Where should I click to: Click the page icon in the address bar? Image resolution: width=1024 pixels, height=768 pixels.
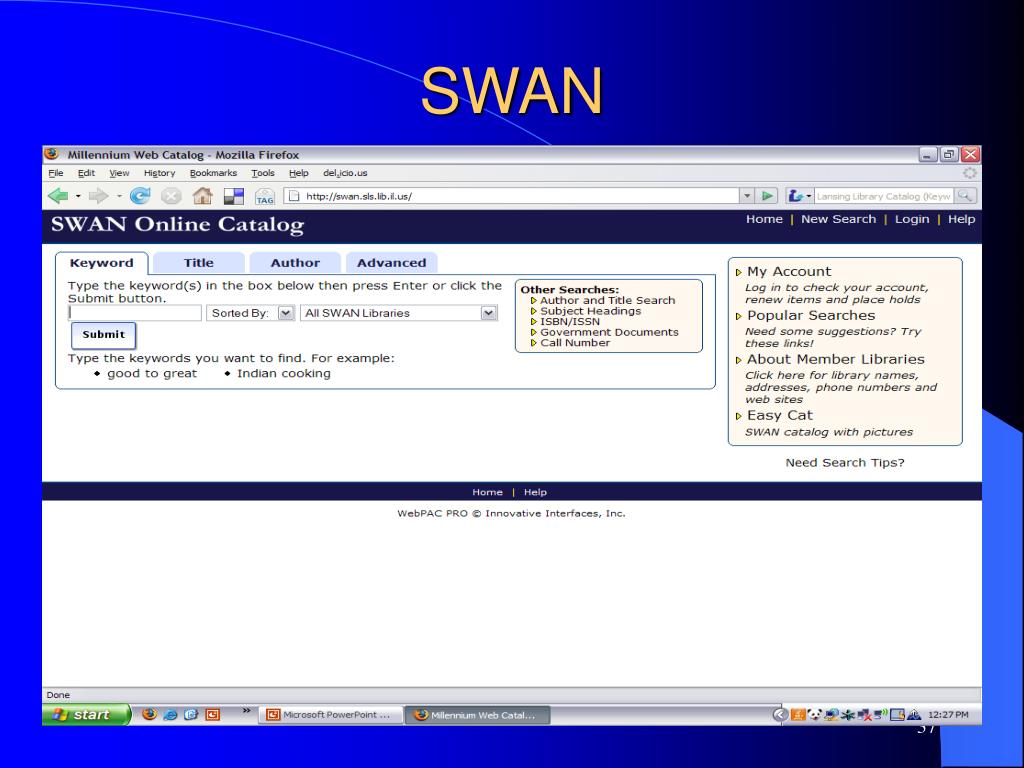coord(294,196)
